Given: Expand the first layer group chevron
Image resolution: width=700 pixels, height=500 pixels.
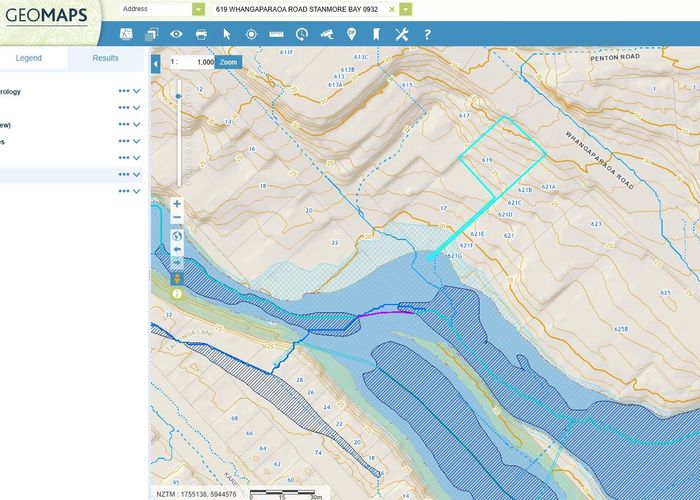Looking at the screenshot, I should [136, 91].
